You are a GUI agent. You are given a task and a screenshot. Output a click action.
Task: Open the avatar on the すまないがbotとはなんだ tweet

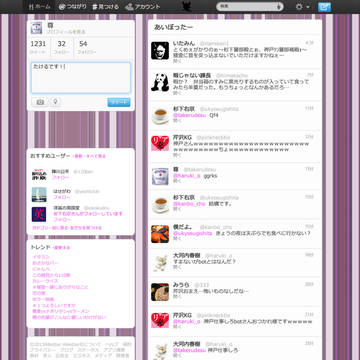tap(160, 263)
